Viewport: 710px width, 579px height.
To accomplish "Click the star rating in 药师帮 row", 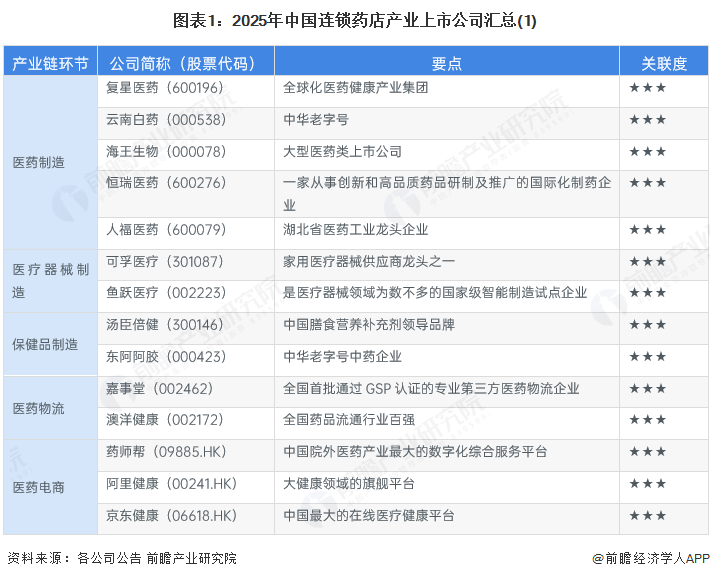I will pyautogui.click(x=648, y=452).
